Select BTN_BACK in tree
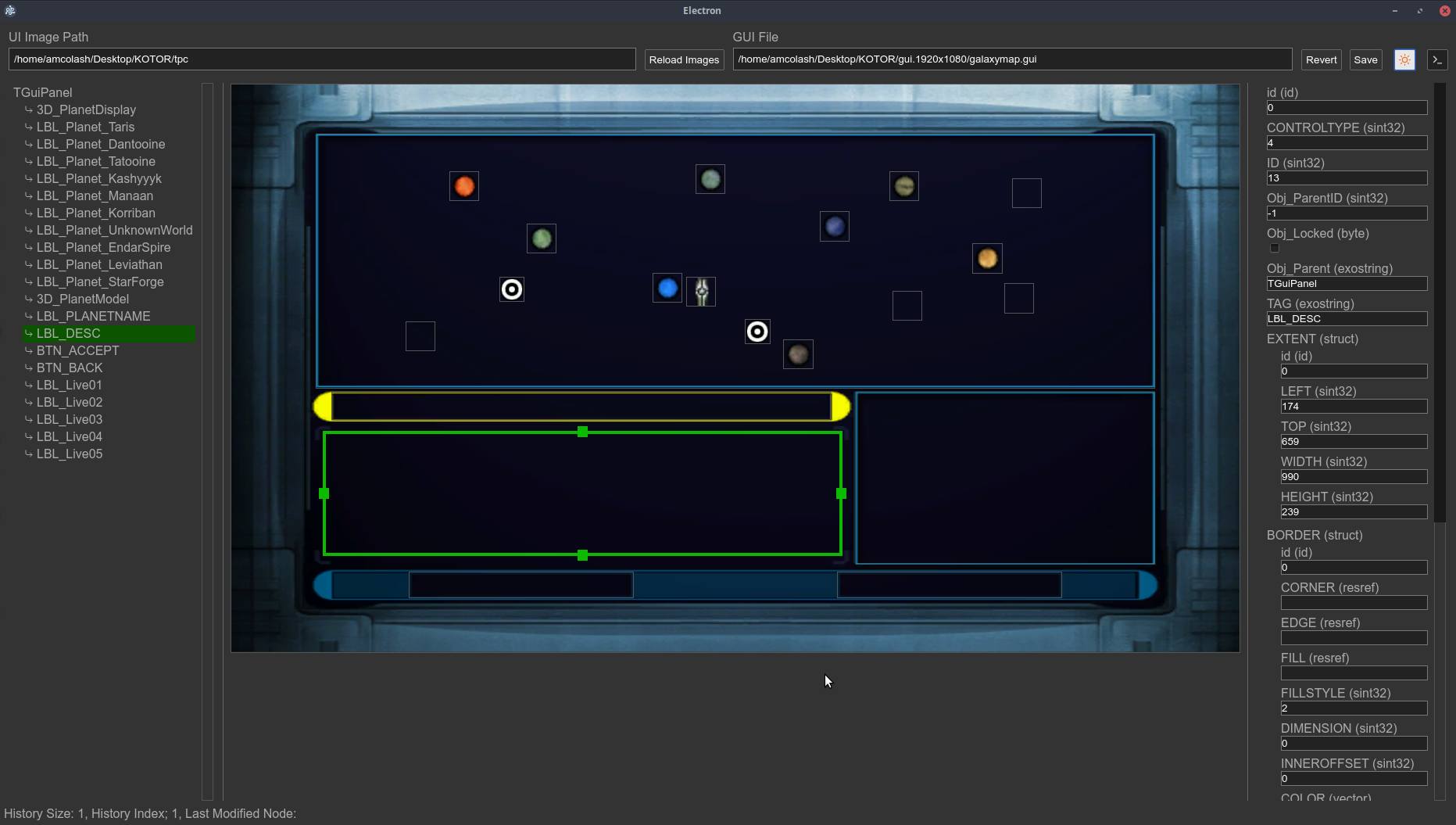The height and width of the screenshot is (825, 1456). tap(70, 368)
